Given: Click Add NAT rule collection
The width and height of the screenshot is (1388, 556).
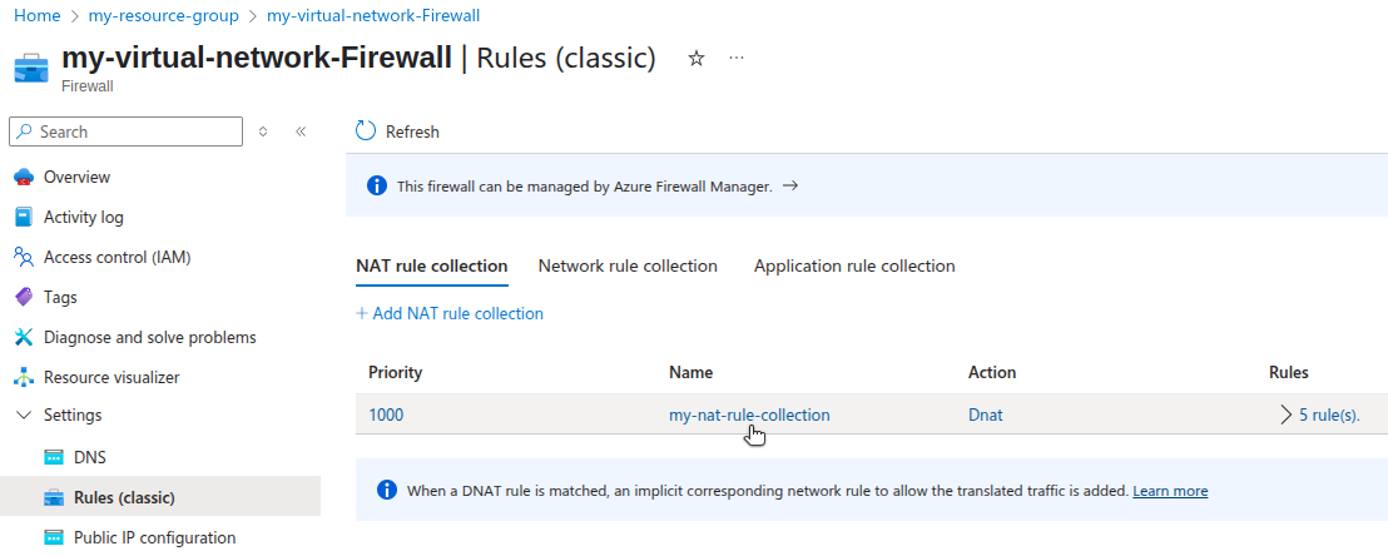Looking at the screenshot, I should click(x=450, y=313).
